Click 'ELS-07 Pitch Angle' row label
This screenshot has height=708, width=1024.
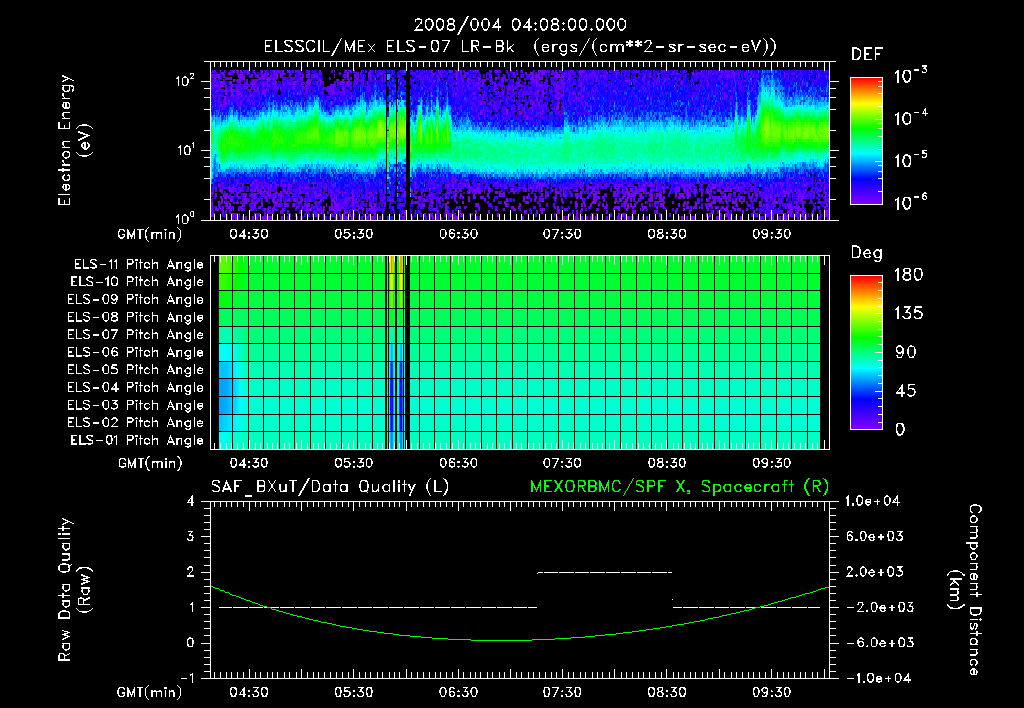click(136, 334)
